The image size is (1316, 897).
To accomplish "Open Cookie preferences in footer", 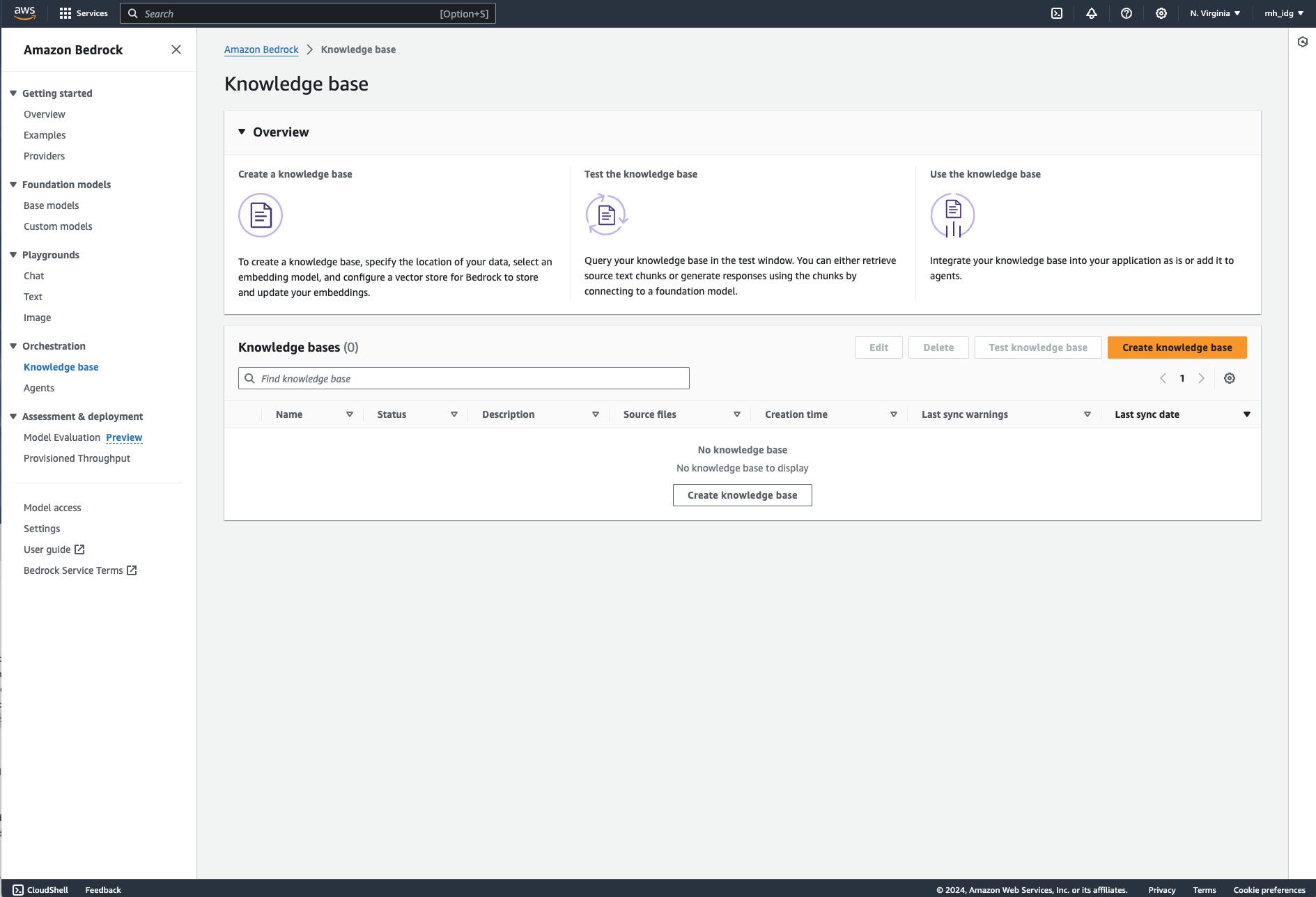I will 1269,890.
